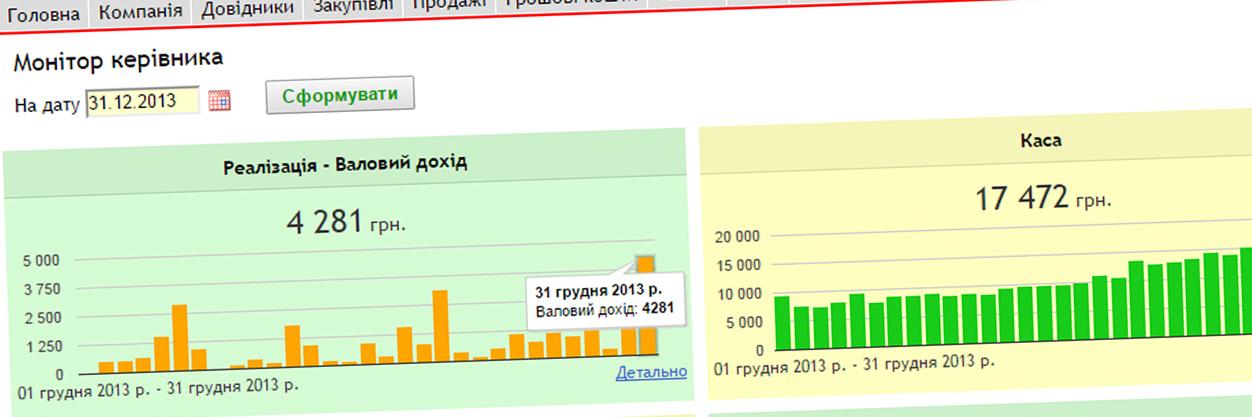Open the Детально link
This screenshot has height=417, width=1252.
pyautogui.click(x=652, y=372)
